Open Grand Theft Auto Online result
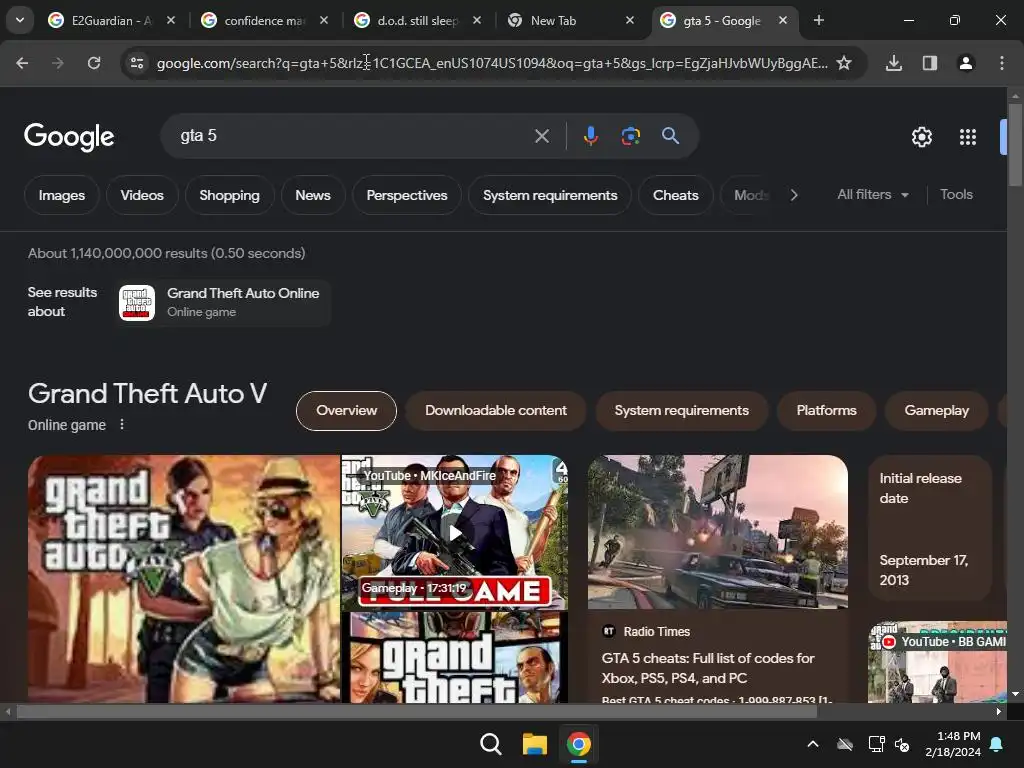The image size is (1024, 768). [222, 302]
